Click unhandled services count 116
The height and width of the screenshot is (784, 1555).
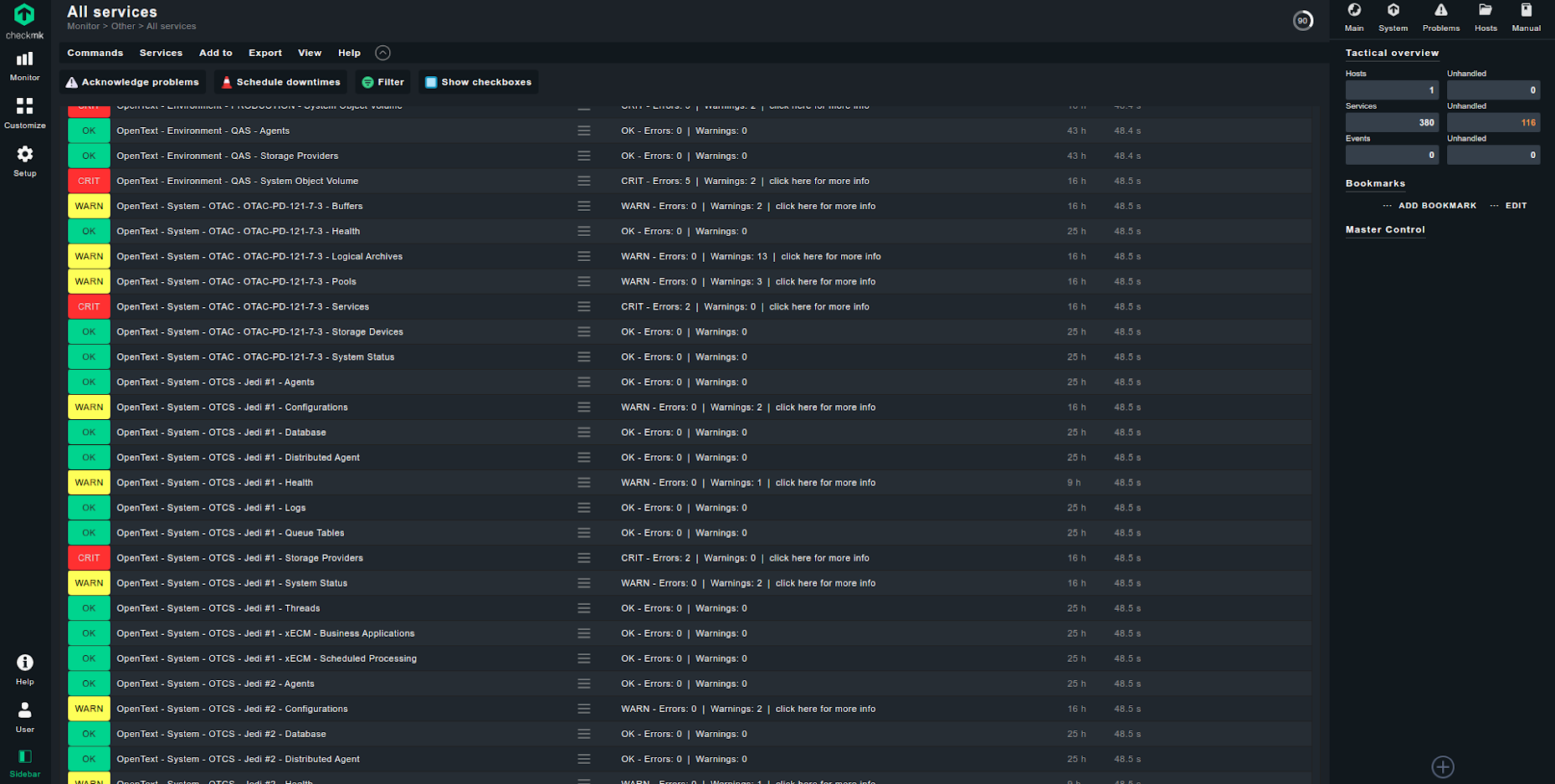(x=1493, y=123)
